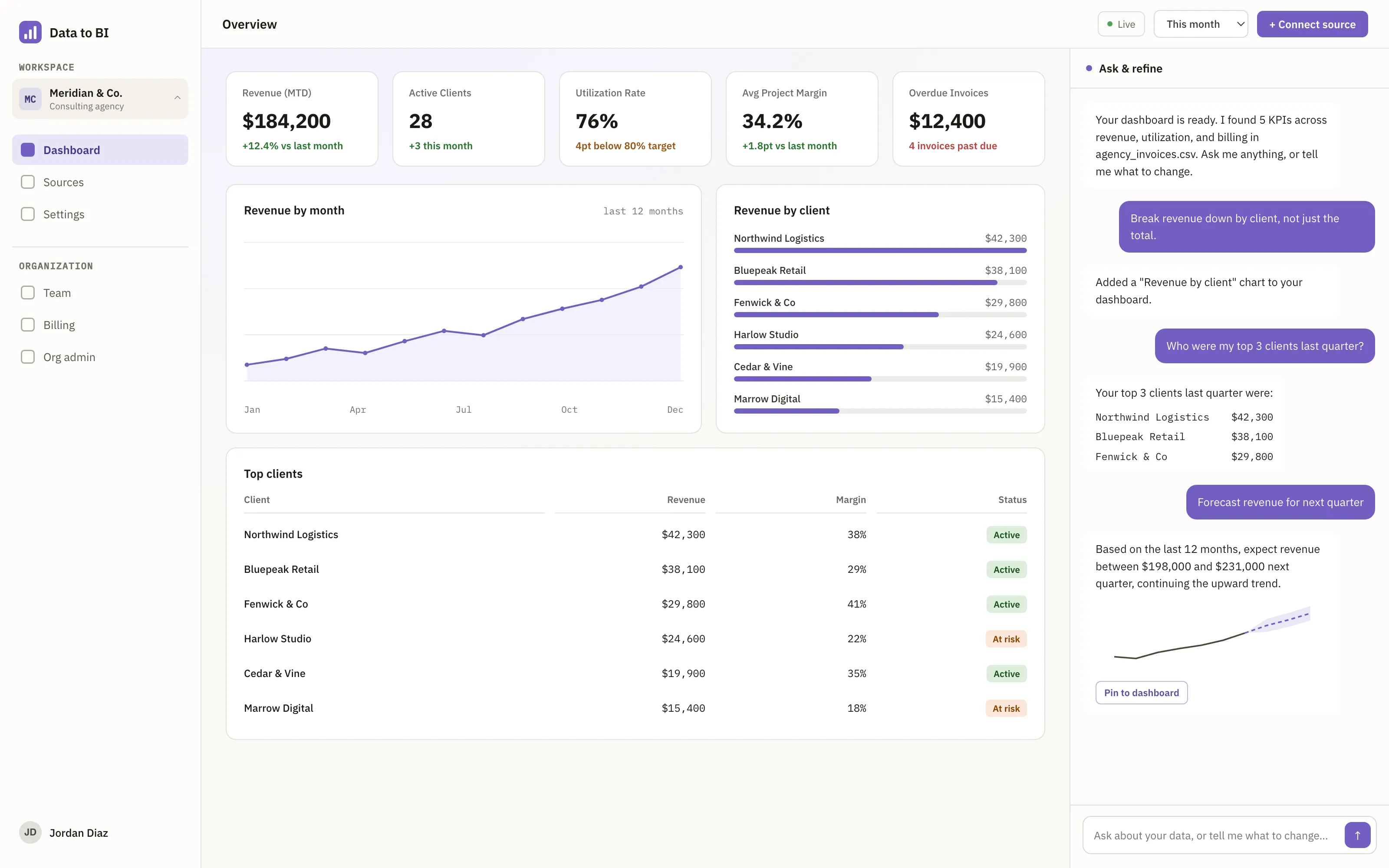The height and width of the screenshot is (868, 1389).
Task: Click the Marrow Digital revenue bar
Action: pyautogui.click(x=880, y=411)
